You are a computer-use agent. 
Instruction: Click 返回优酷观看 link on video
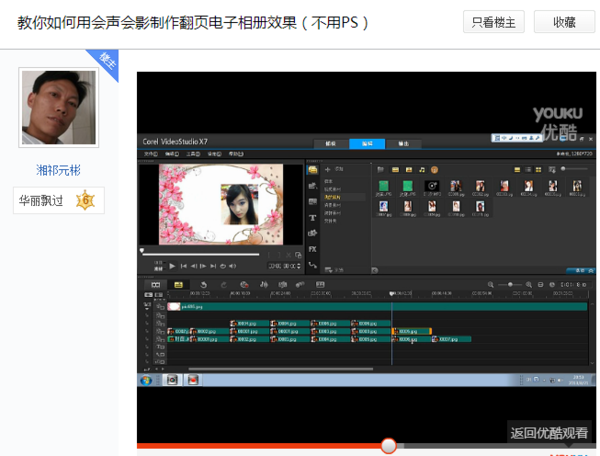[549, 433]
